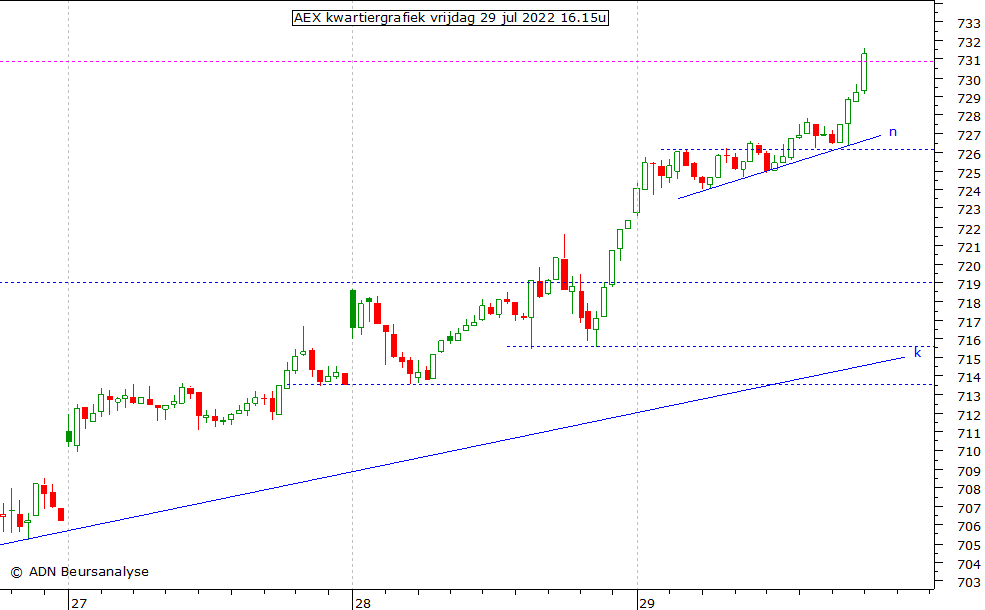Select the date label 29 on time axis
Viewport: 985px width, 610px height.
click(x=647, y=603)
